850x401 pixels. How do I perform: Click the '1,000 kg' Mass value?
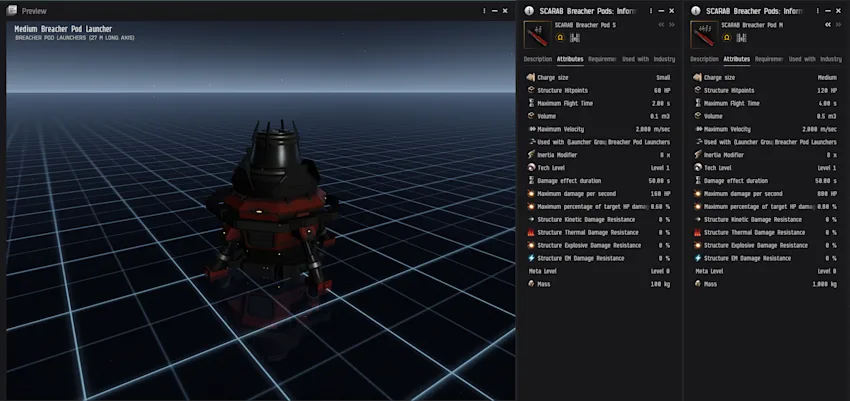(825, 284)
